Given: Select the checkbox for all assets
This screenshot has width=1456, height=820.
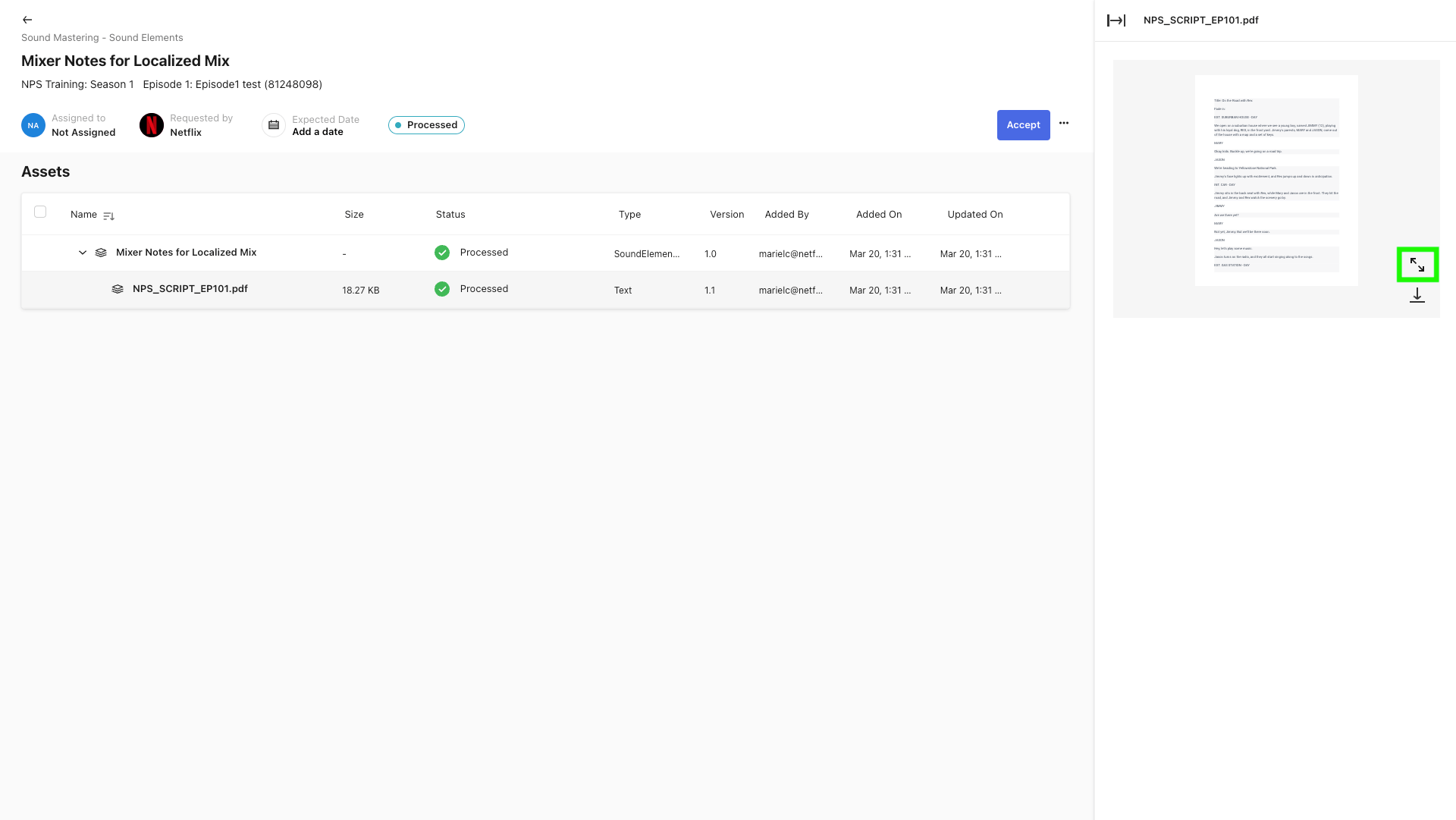Looking at the screenshot, I should (x=40, y=212).
